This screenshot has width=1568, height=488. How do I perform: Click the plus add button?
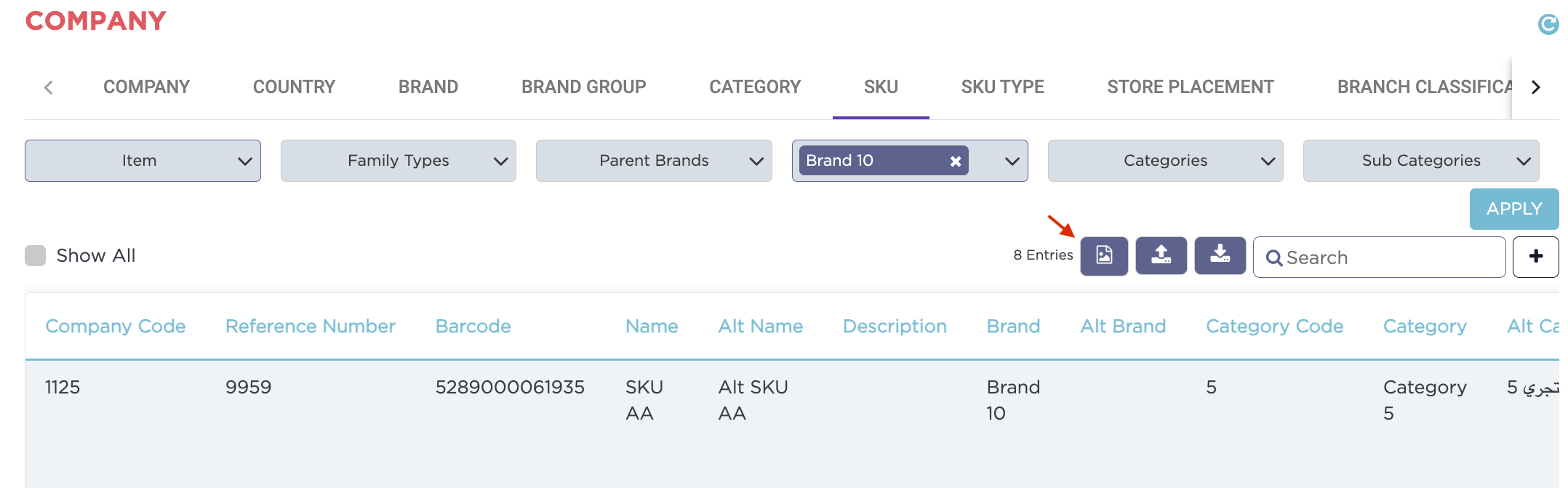point(1535,257)
